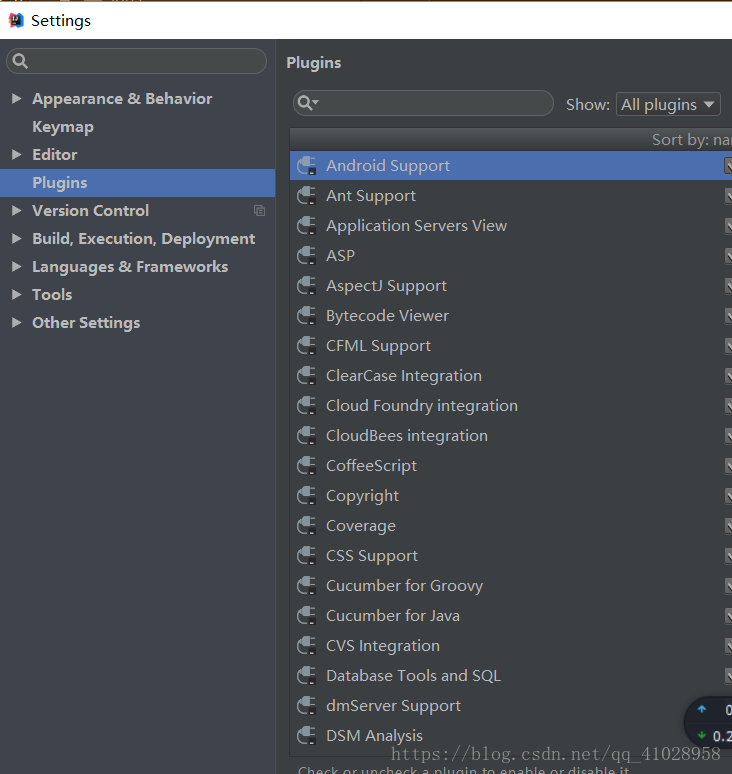Select the AspectJ Support row

pyautogui.click(x=511, y=286)
